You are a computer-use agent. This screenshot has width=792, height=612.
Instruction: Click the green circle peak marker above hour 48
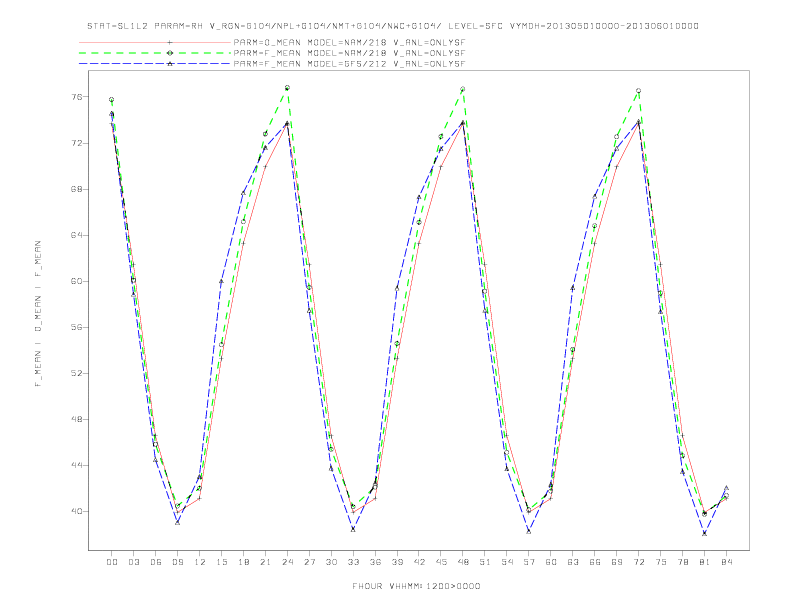click(463, 89)
